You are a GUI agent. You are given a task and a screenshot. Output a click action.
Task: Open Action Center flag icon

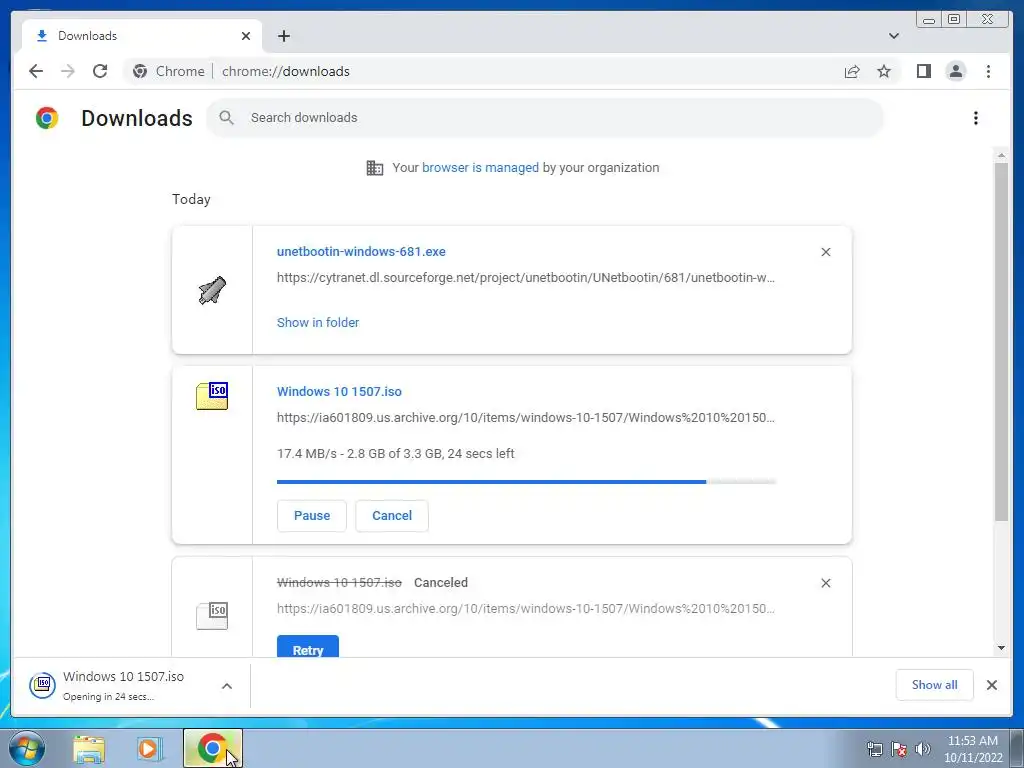(899, 749)
